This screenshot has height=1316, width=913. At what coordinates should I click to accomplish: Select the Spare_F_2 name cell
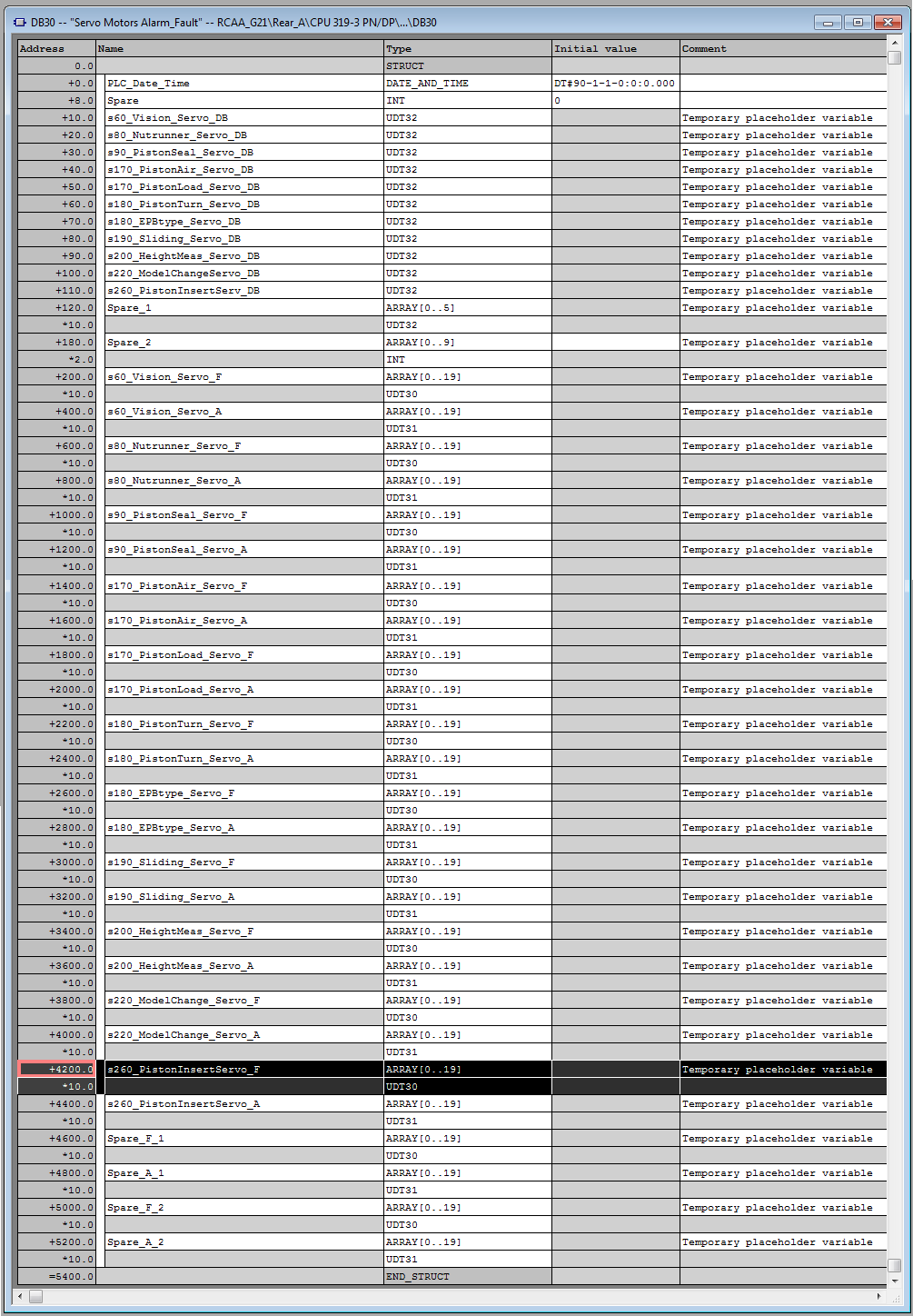244,1208
